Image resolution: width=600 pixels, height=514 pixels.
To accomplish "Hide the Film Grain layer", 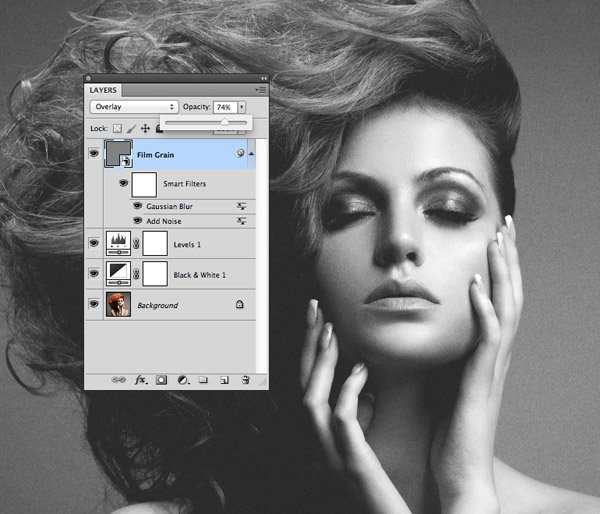I will tap(95, 154).
